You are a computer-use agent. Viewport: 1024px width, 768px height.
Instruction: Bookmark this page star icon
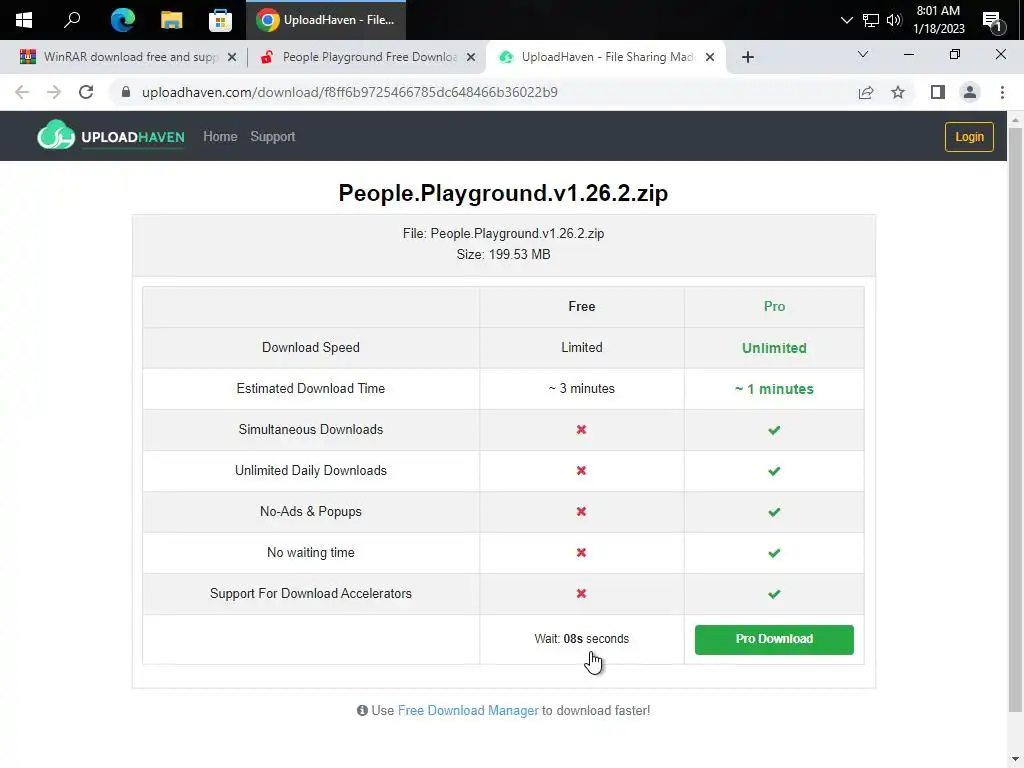point(898,92)
